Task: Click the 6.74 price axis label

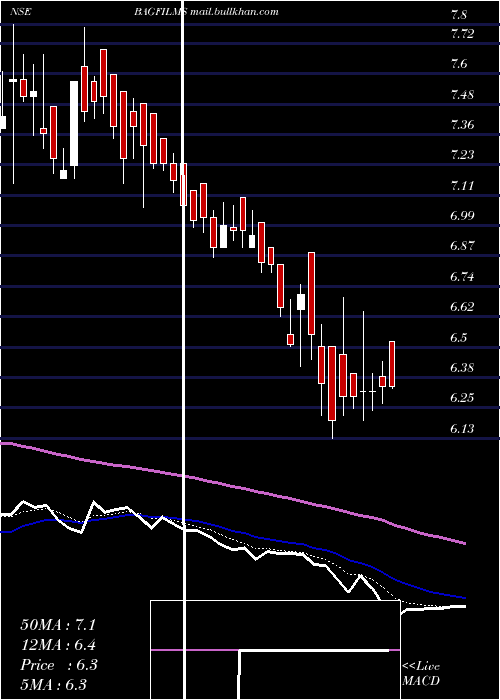Action: 462,276
